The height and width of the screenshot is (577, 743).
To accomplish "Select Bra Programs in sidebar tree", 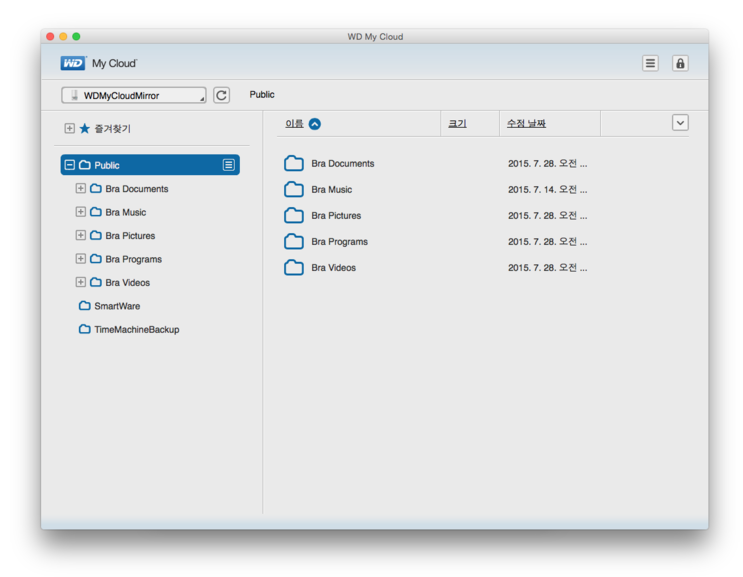I will (x=134, y=259).
